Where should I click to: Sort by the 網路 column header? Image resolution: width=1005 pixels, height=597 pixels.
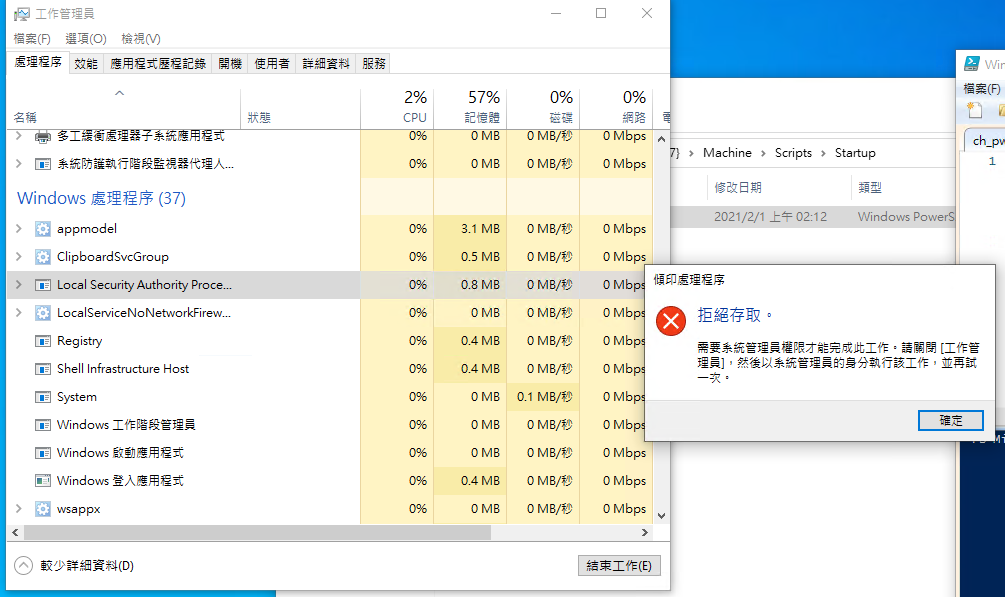(617, 108)
